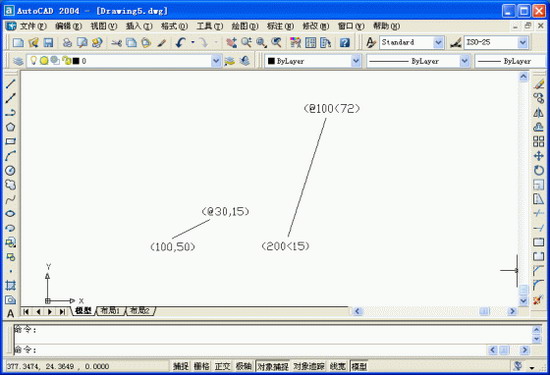The image size is (550, 375).
Task: Disable 对象捕捉 object snap toggle
Action: [x=273, y=367]
